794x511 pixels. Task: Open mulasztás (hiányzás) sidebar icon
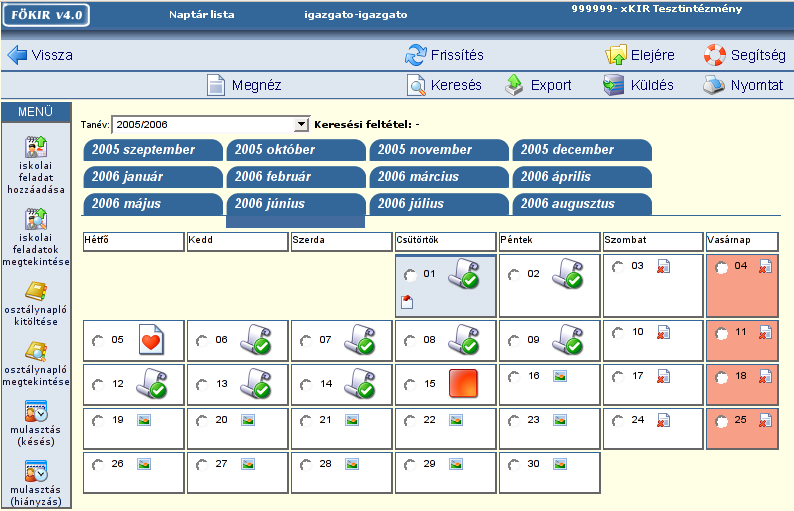point(36,471)
